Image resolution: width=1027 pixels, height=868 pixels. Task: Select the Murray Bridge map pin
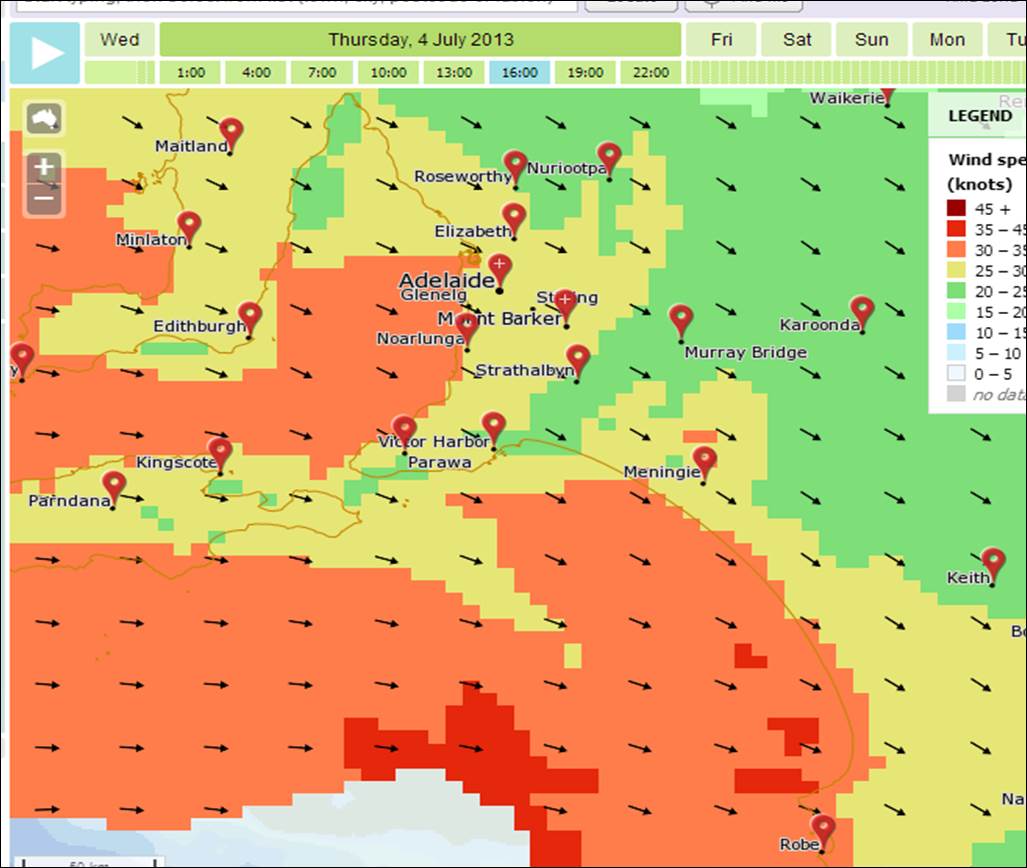(x=681, y=321)
